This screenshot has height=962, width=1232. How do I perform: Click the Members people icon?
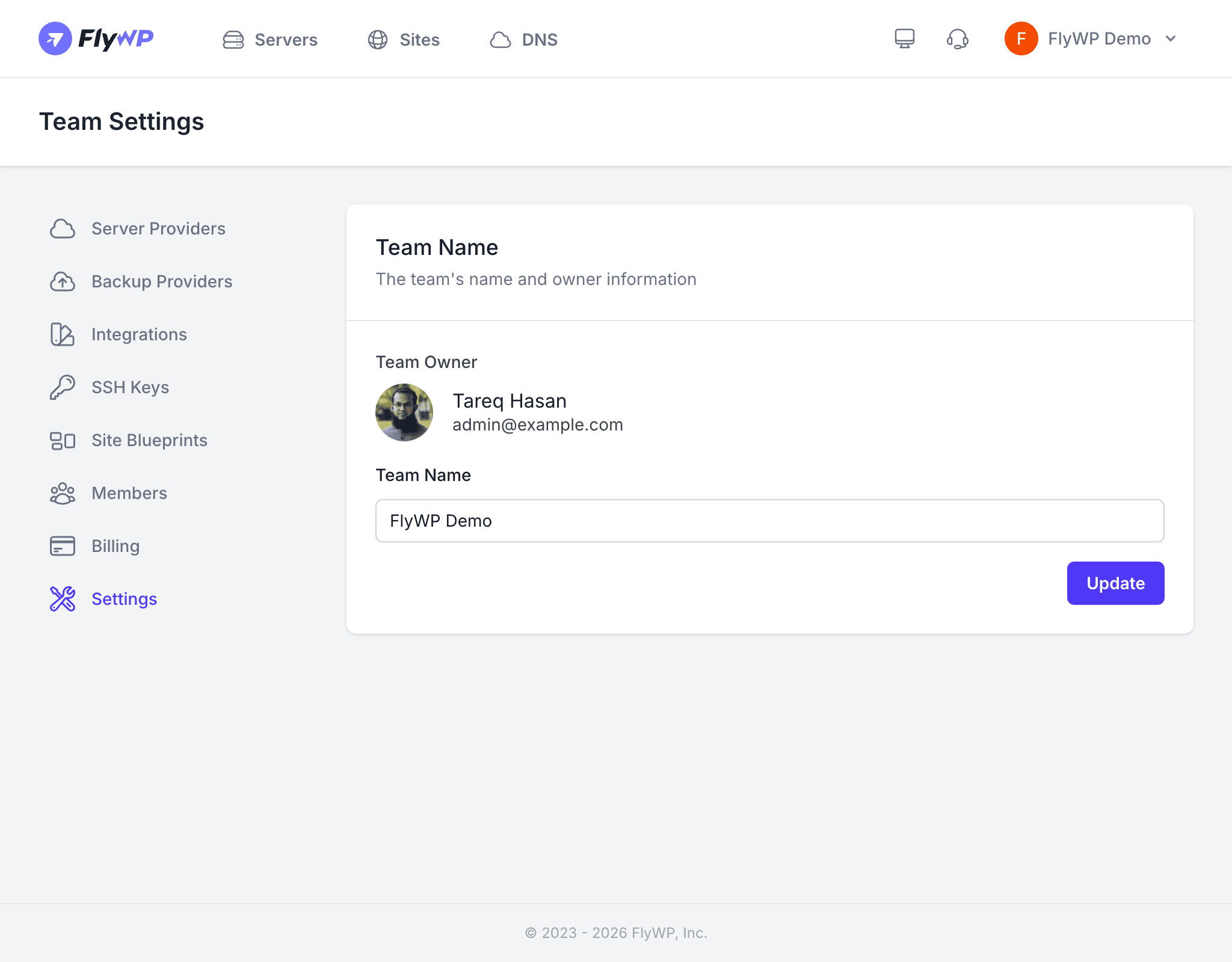(x=63, y=493)
